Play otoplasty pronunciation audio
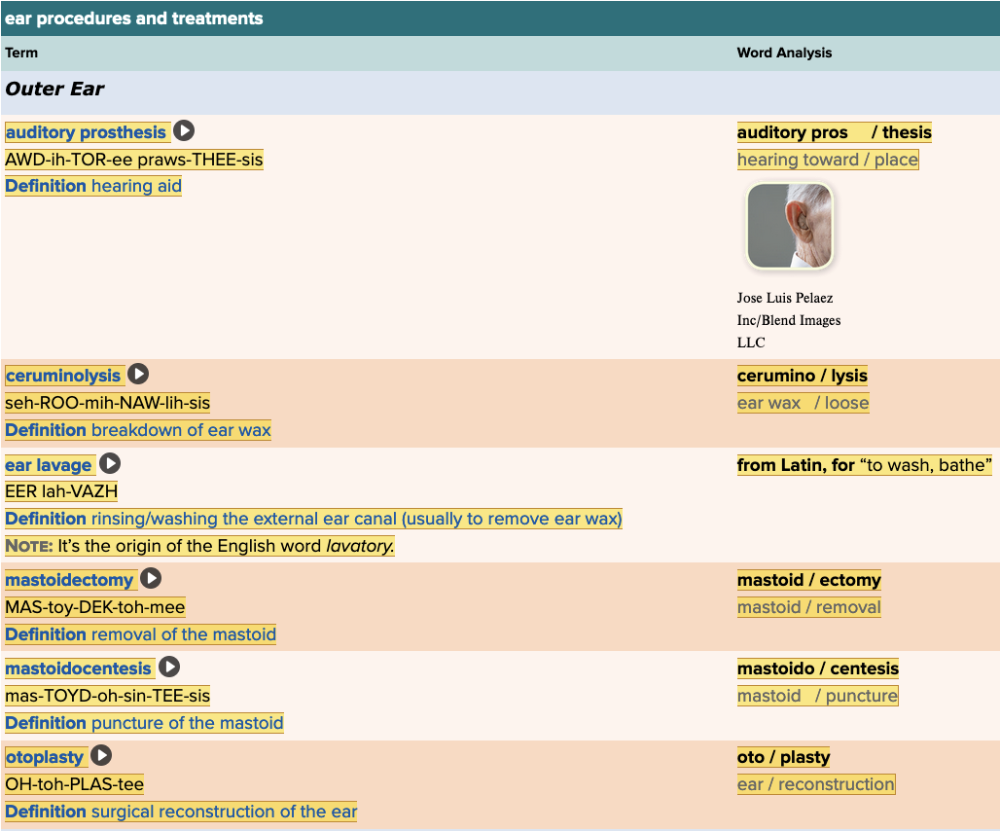This screenshot has width=1000, height=831. pyautogui.click(x=101, y=756)
